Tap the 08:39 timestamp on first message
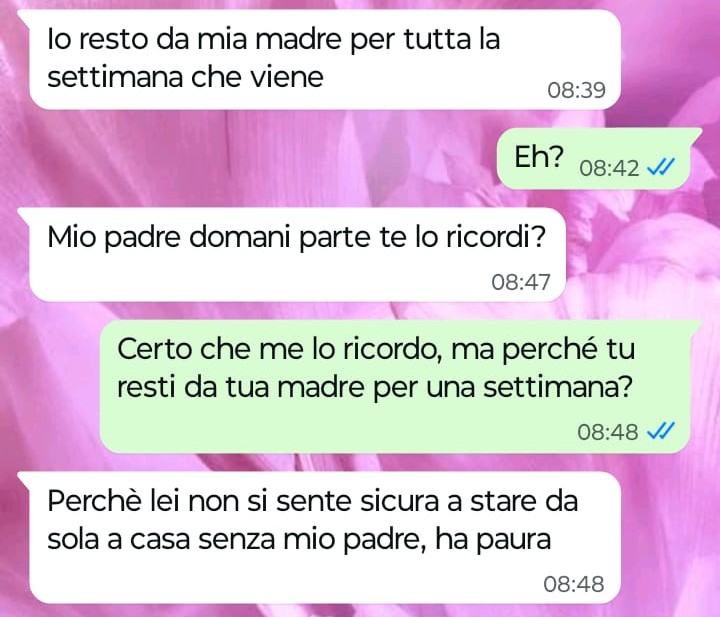This screenshot has height=617, width=720. click(576, 90)
